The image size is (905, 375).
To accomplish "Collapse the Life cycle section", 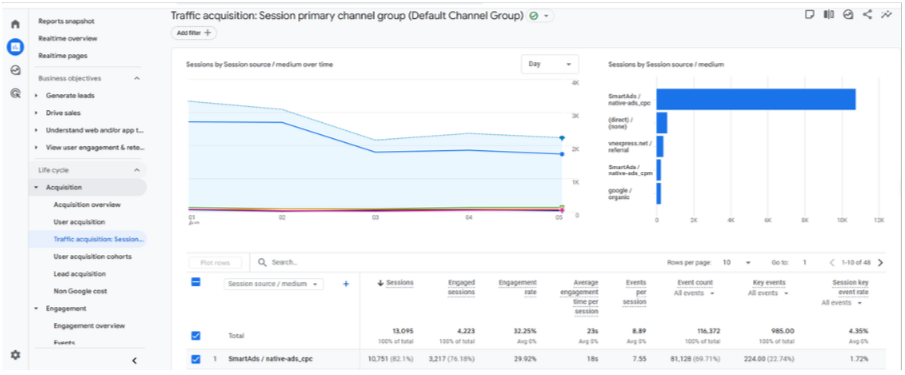I will (137, 170).
